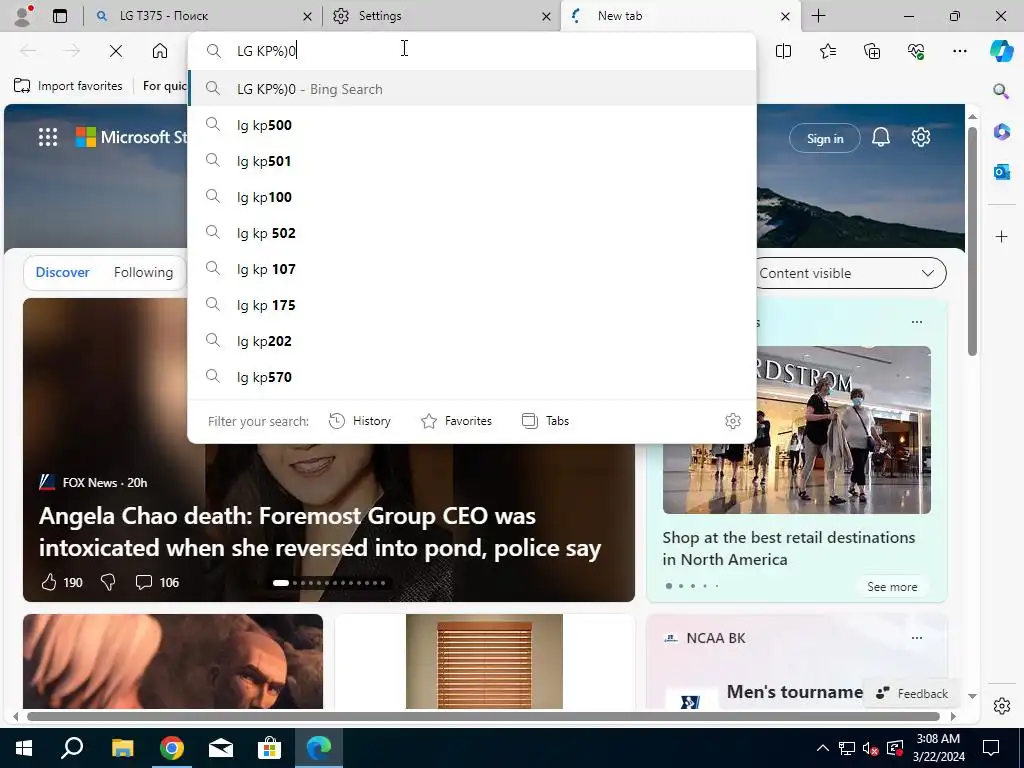Choose the lg kp 502 suggestion

pos(472,232)
